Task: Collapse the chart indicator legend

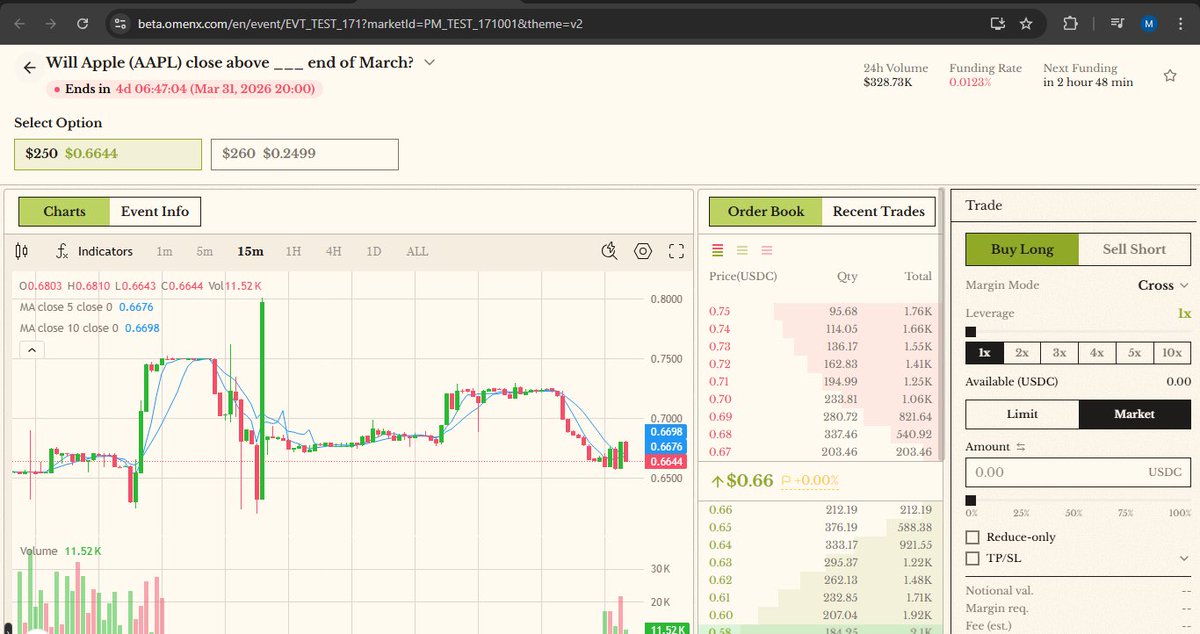Action: click(x=30, y=350)
